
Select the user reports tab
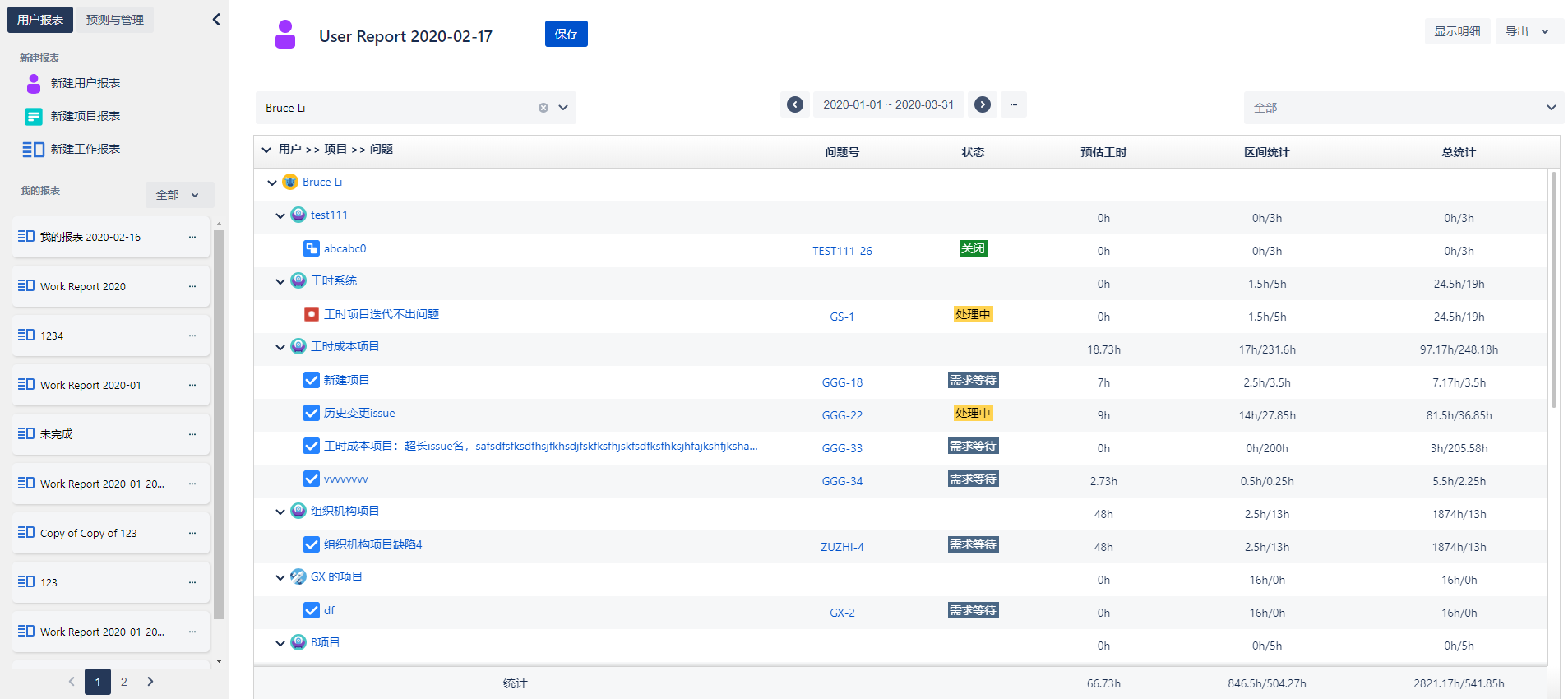pos(40,20)
